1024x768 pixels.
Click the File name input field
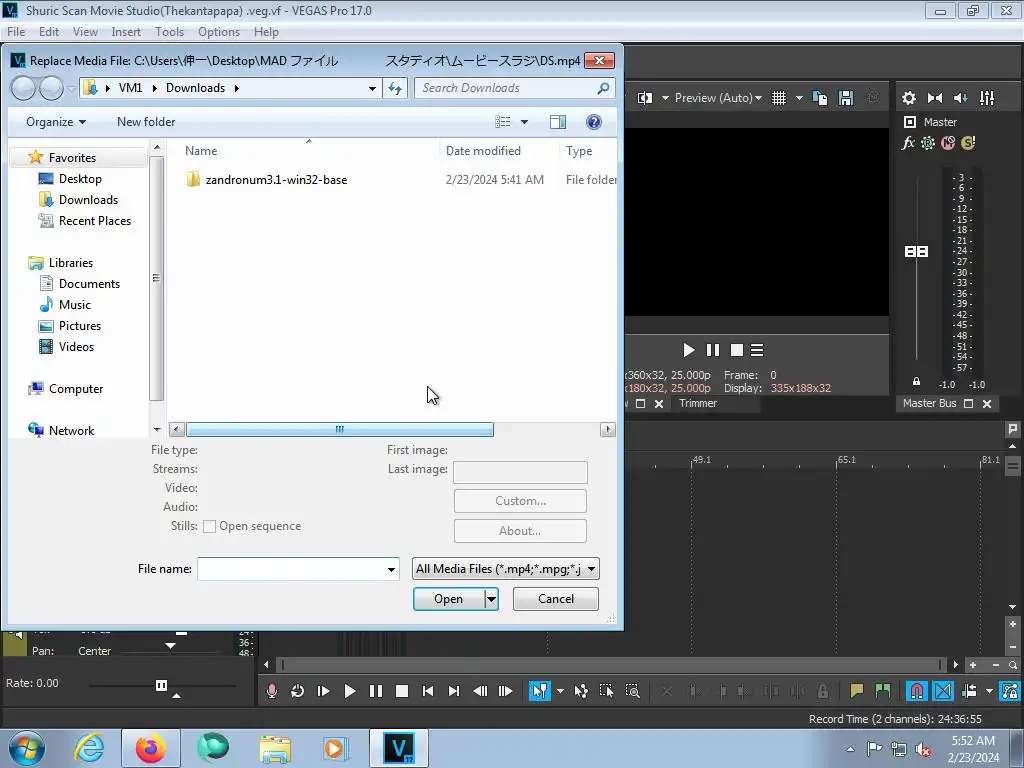[x=291, y=569]
